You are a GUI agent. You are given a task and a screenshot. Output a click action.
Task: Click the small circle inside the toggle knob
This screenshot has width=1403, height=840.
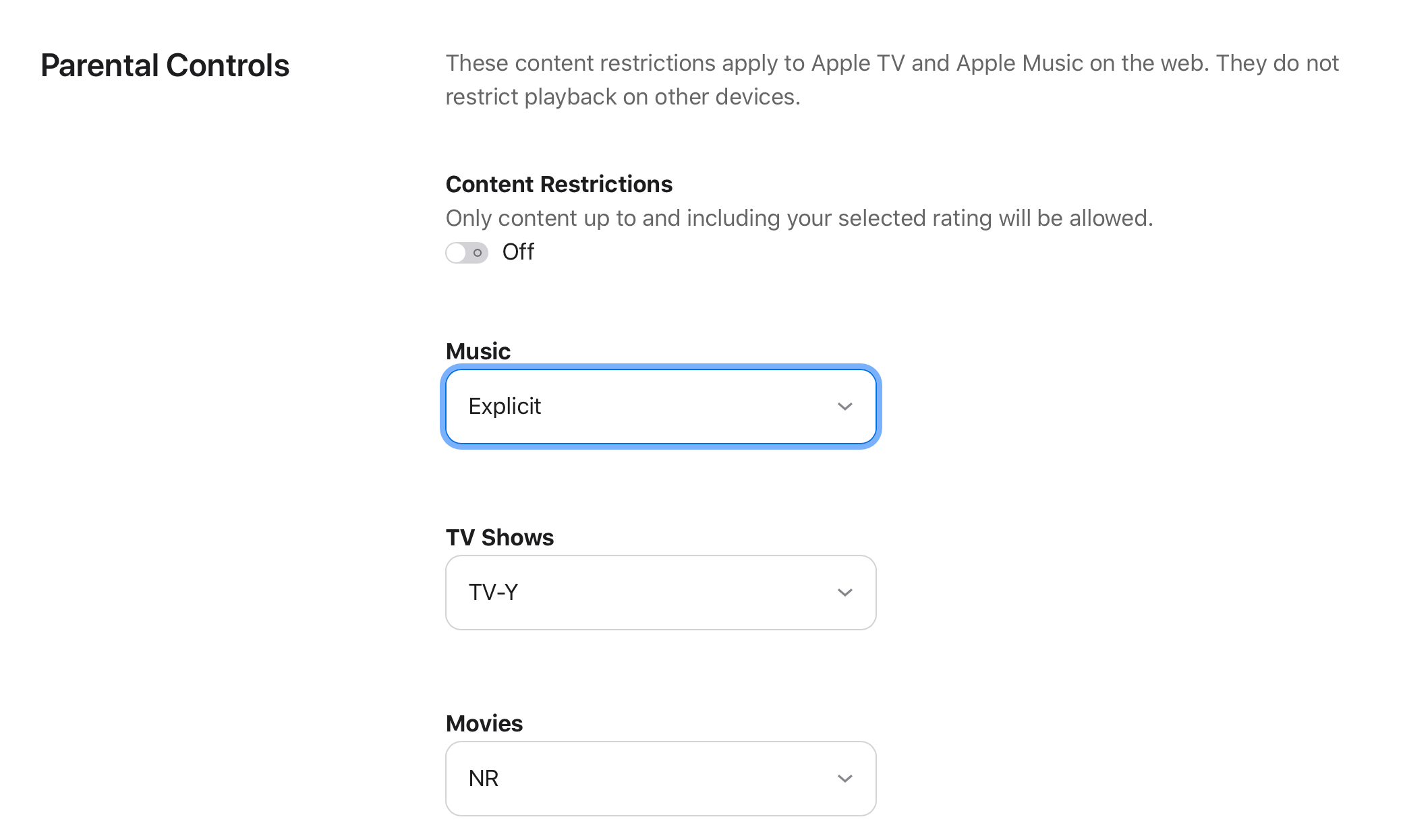point(477,253)
